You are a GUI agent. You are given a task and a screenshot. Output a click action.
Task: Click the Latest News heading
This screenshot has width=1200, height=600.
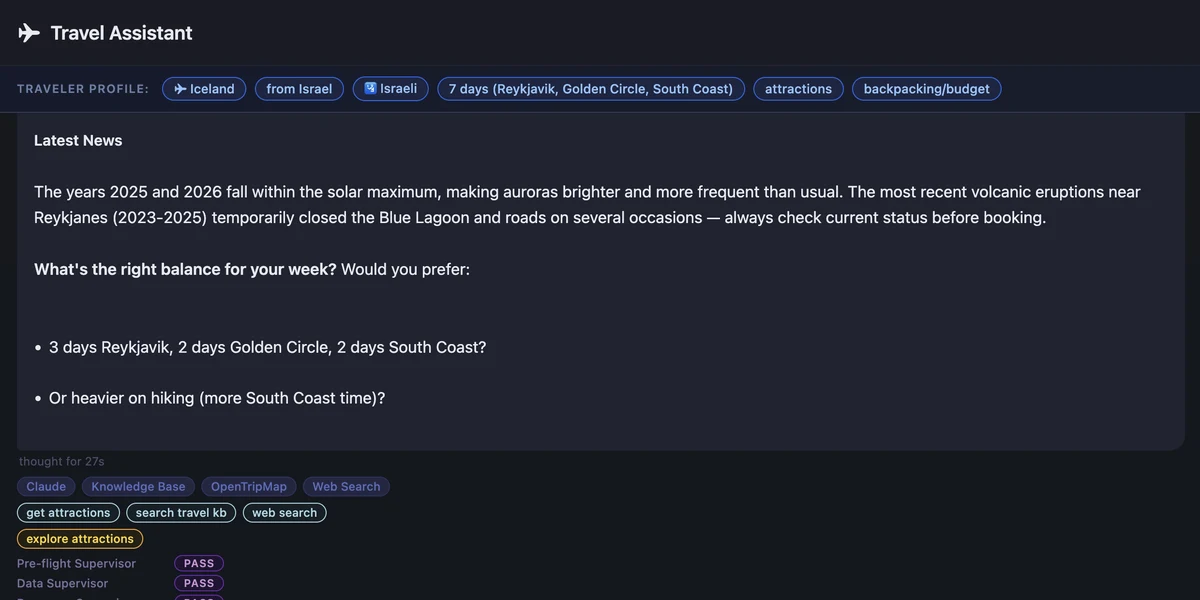pos(78,141)
